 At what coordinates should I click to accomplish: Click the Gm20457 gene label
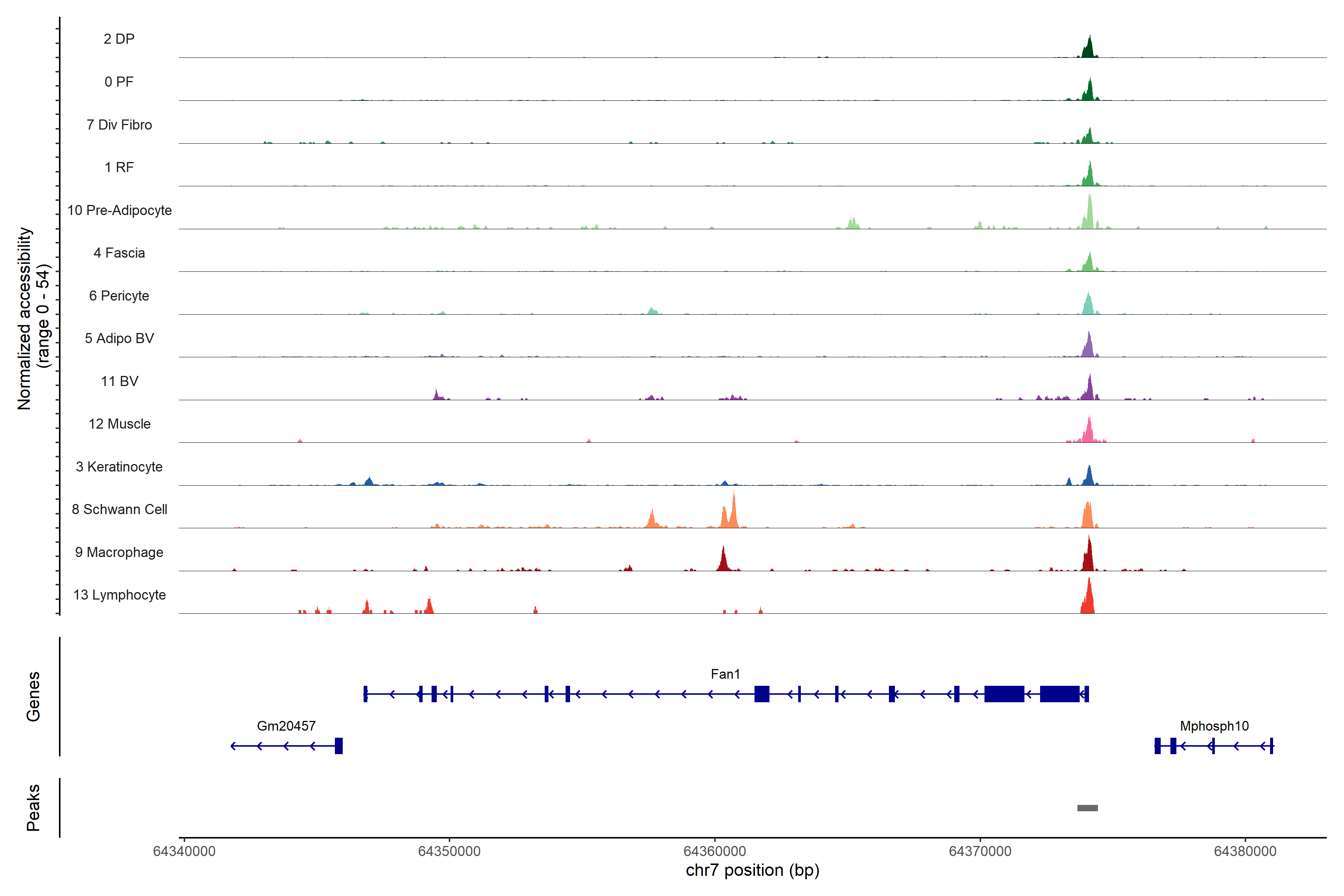(286, 726)
